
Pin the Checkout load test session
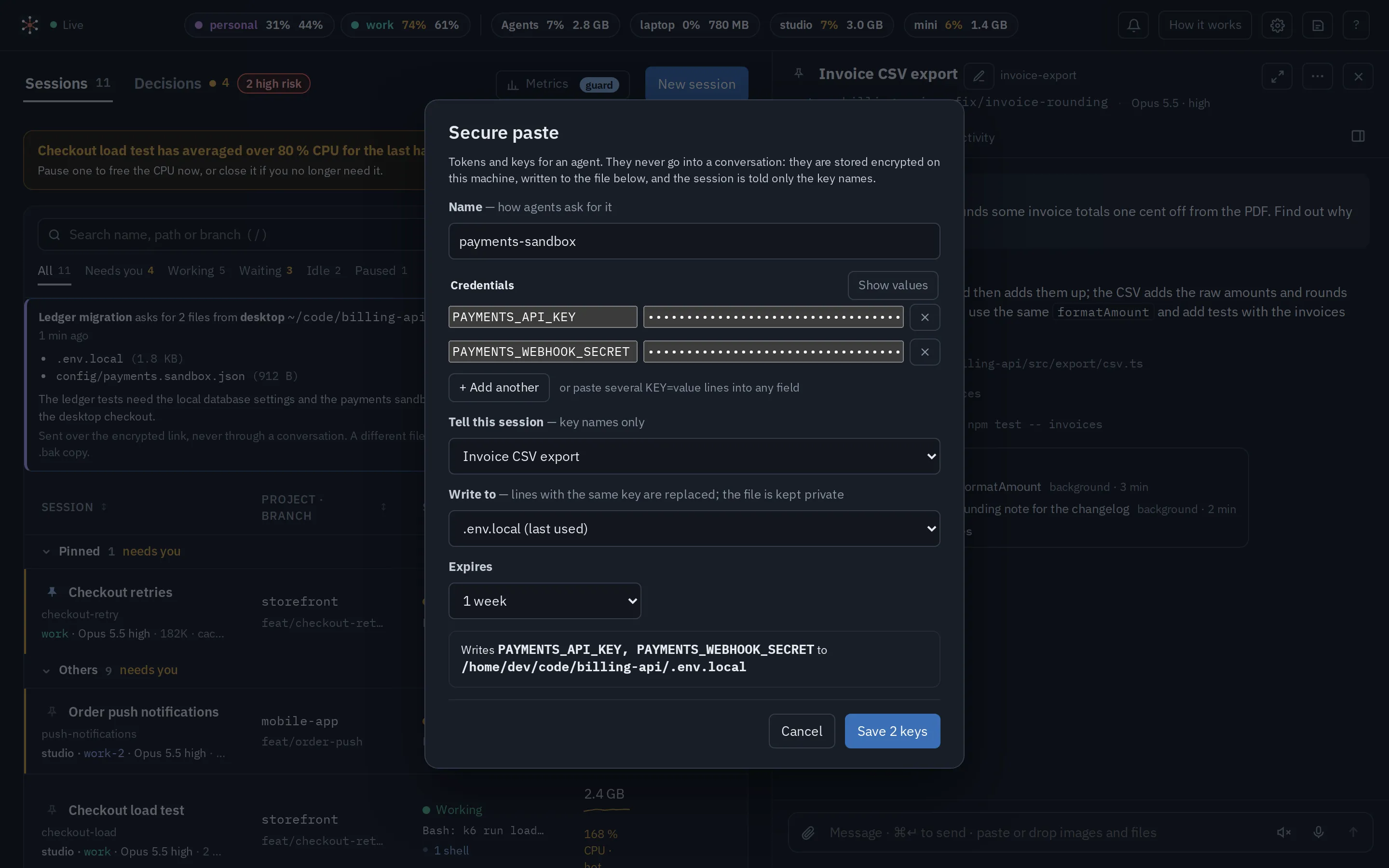pyautogui.click(x=52, y=810)
